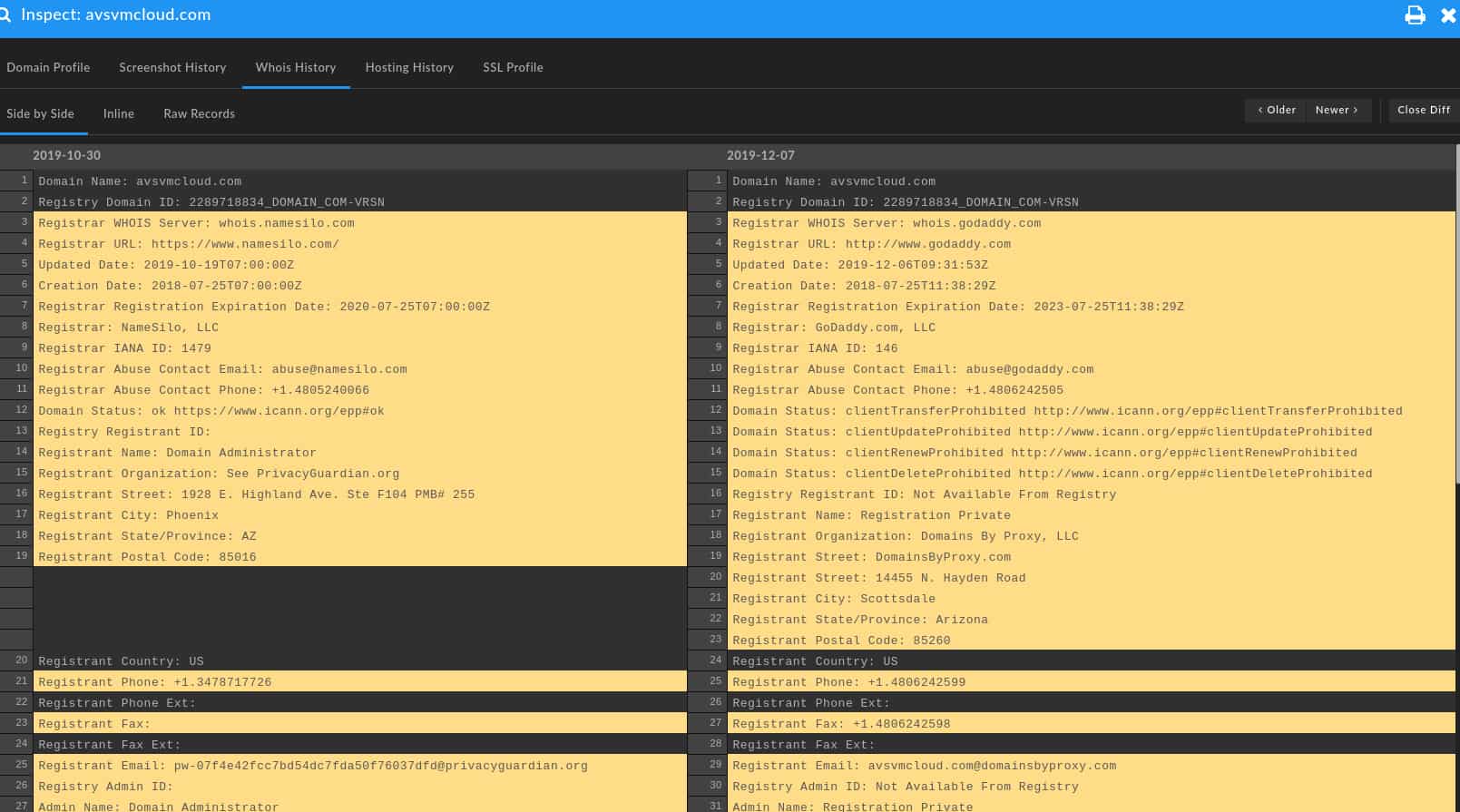Select 'Registrant Name: Domain Administrator' line
Screen dimensions: 1460x812
click(x=360, y=452)
